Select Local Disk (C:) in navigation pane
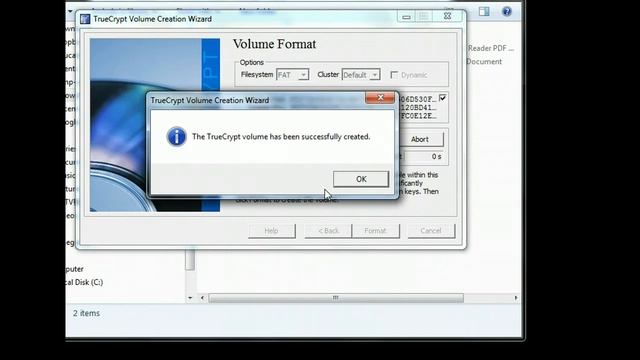The width and height of the screenshot is (640, 360). point(84,282)
